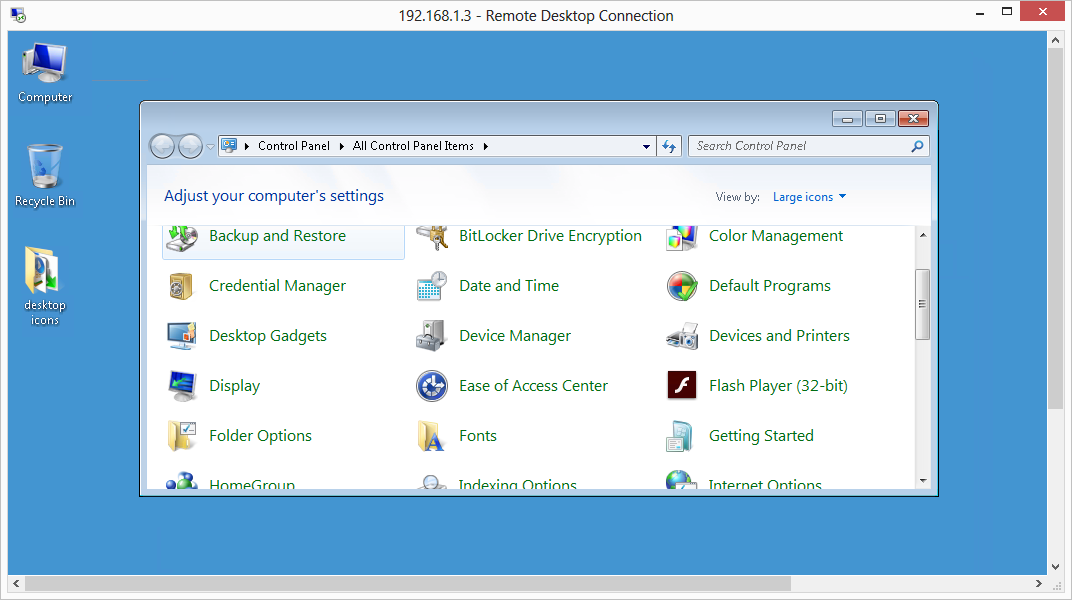Open the Display monitor icon
Viewport: 1072px width, 600px height.
click(182, 386)
